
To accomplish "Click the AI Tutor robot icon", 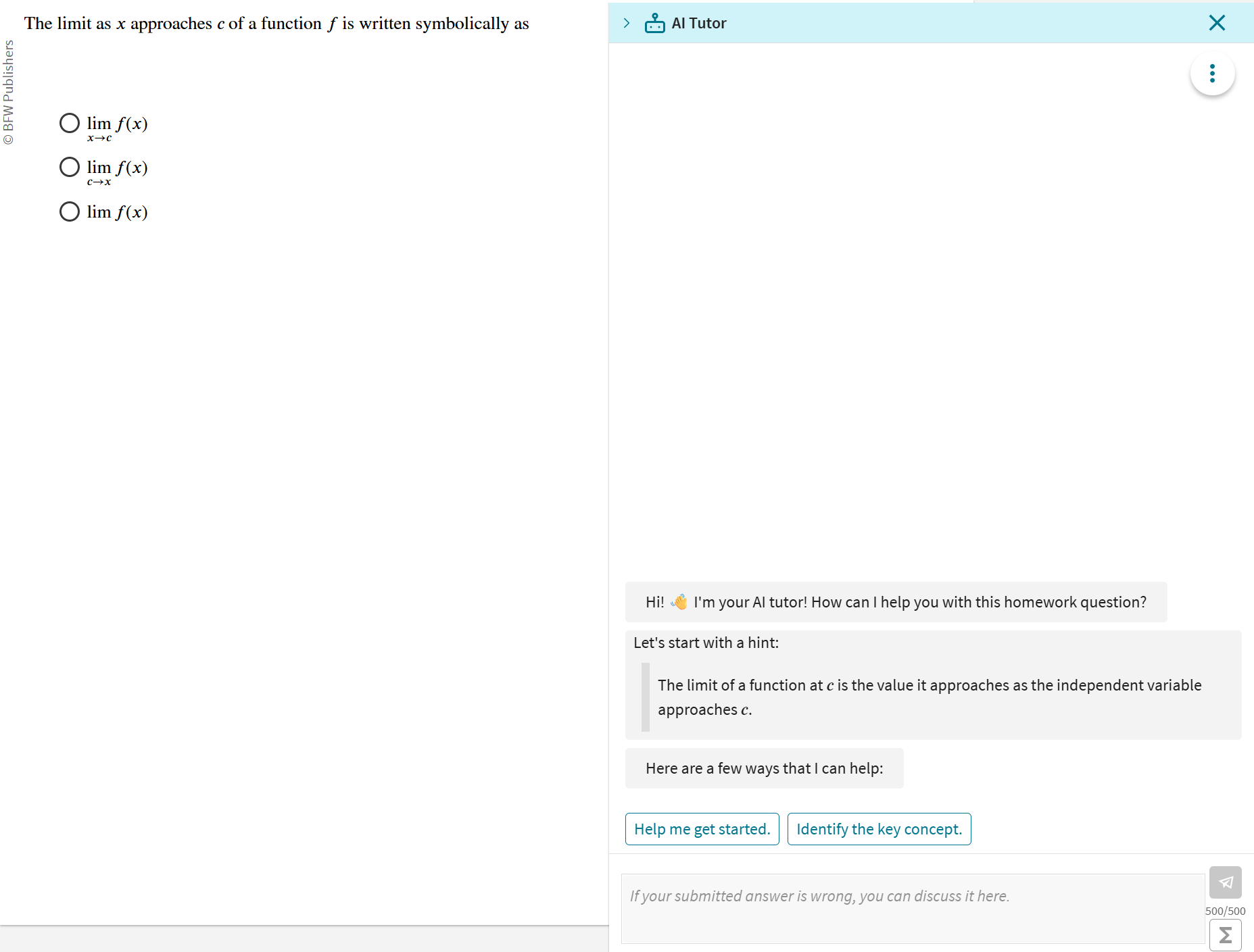I will [x=654, y=22].
